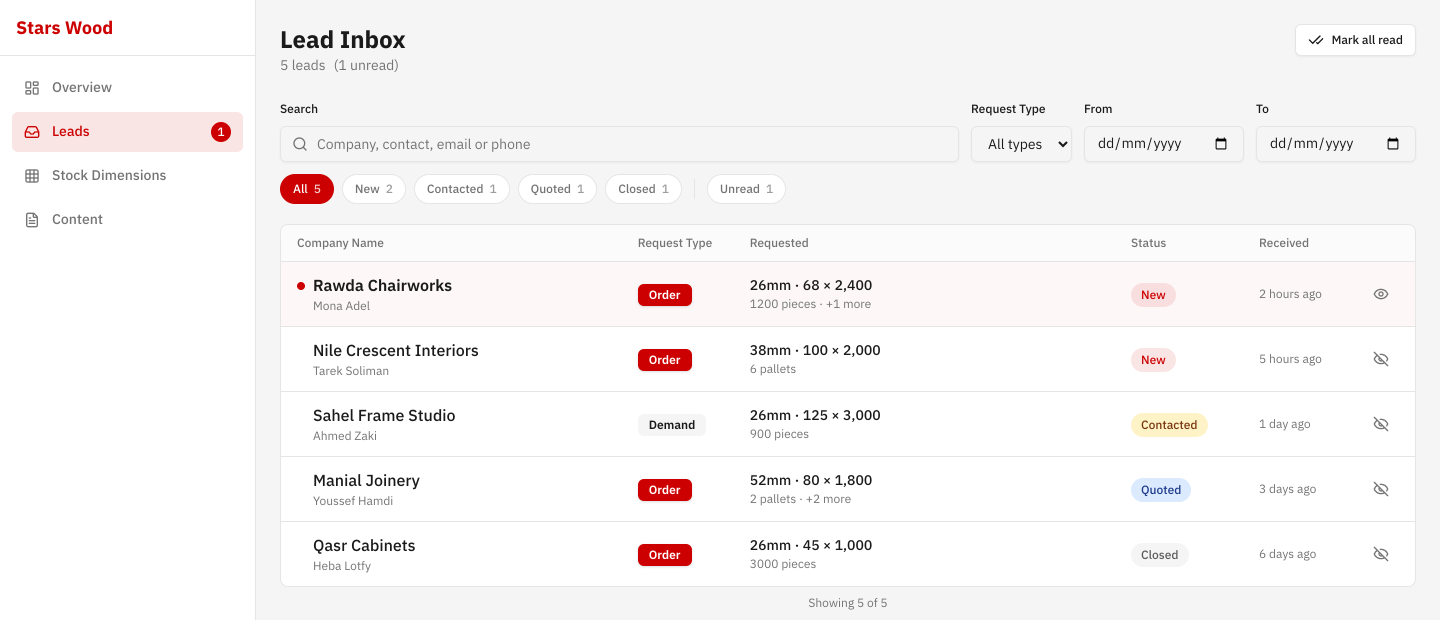Click the Quoted status badge

click(1161, 490)
